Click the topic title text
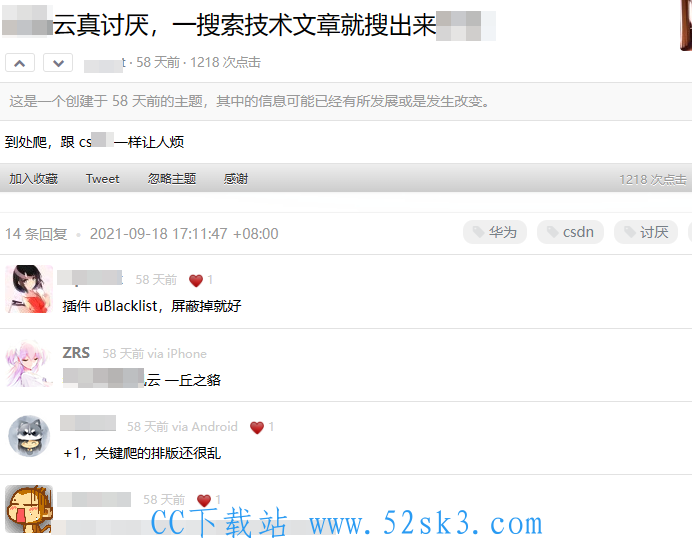Screen dimensions: 692x538 pyautogui.click(x=249, y=25)
